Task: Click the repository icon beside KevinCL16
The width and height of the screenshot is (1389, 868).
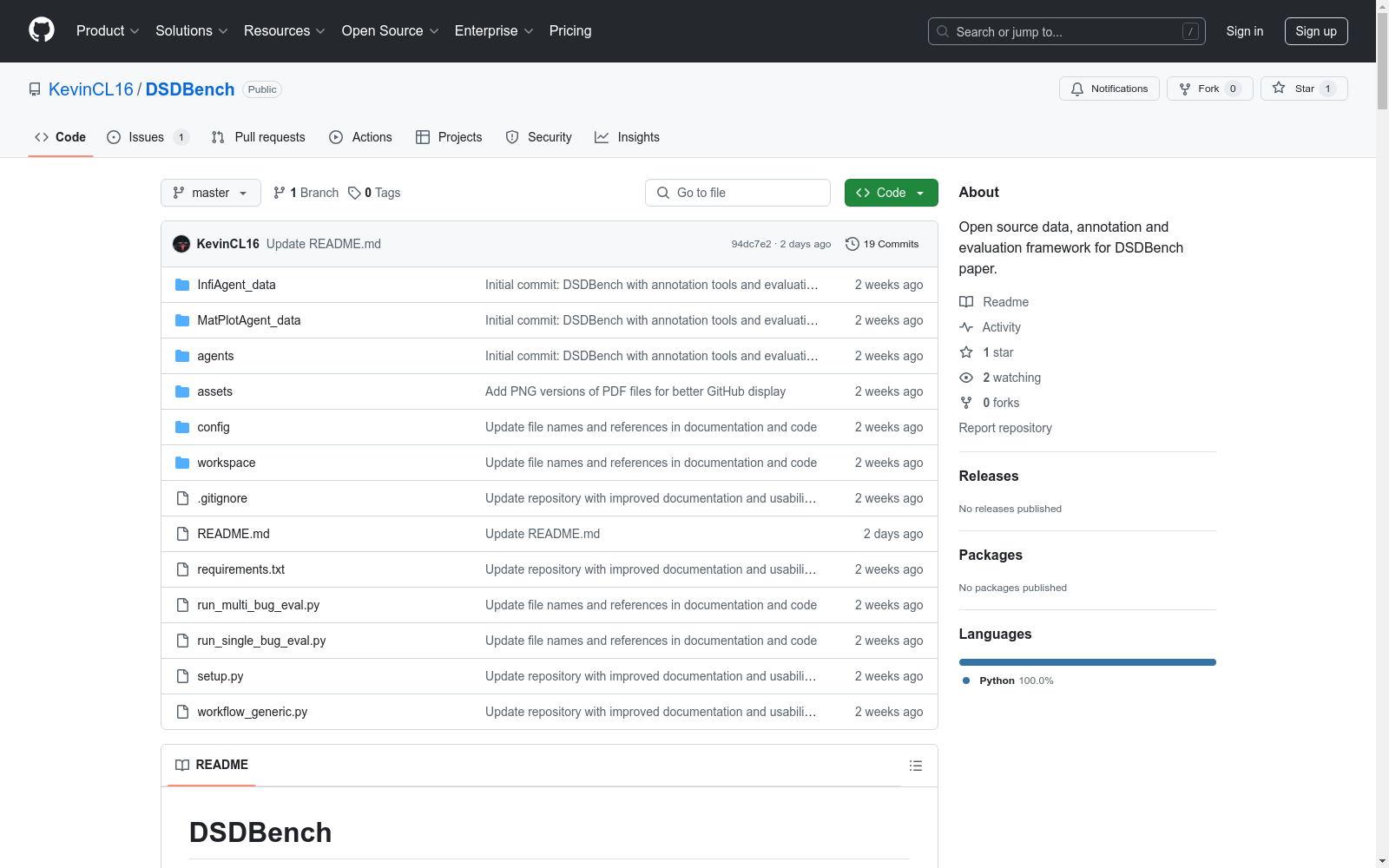Action: click(x=35, y=89)
